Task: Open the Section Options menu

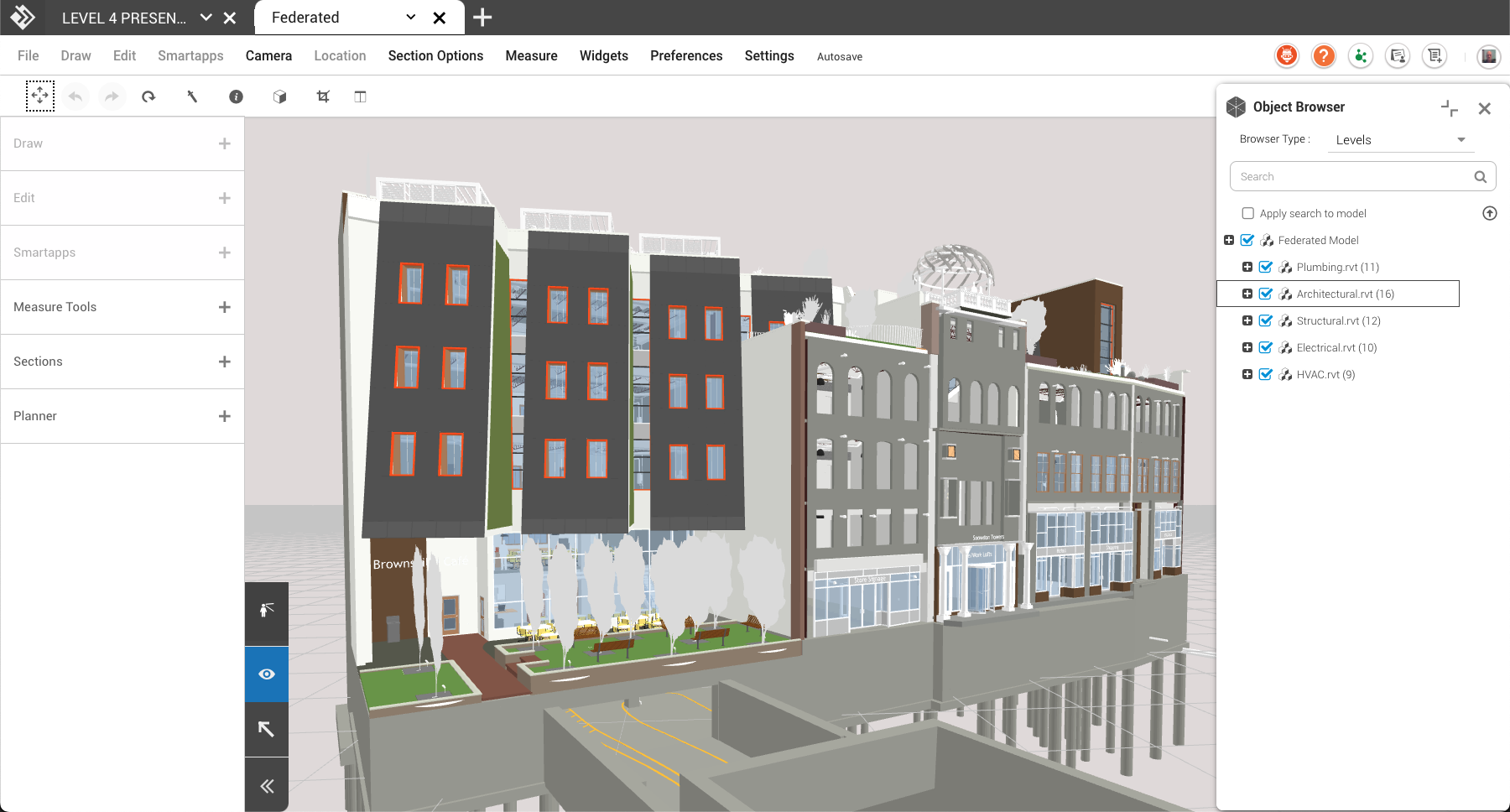Action: 435,56
